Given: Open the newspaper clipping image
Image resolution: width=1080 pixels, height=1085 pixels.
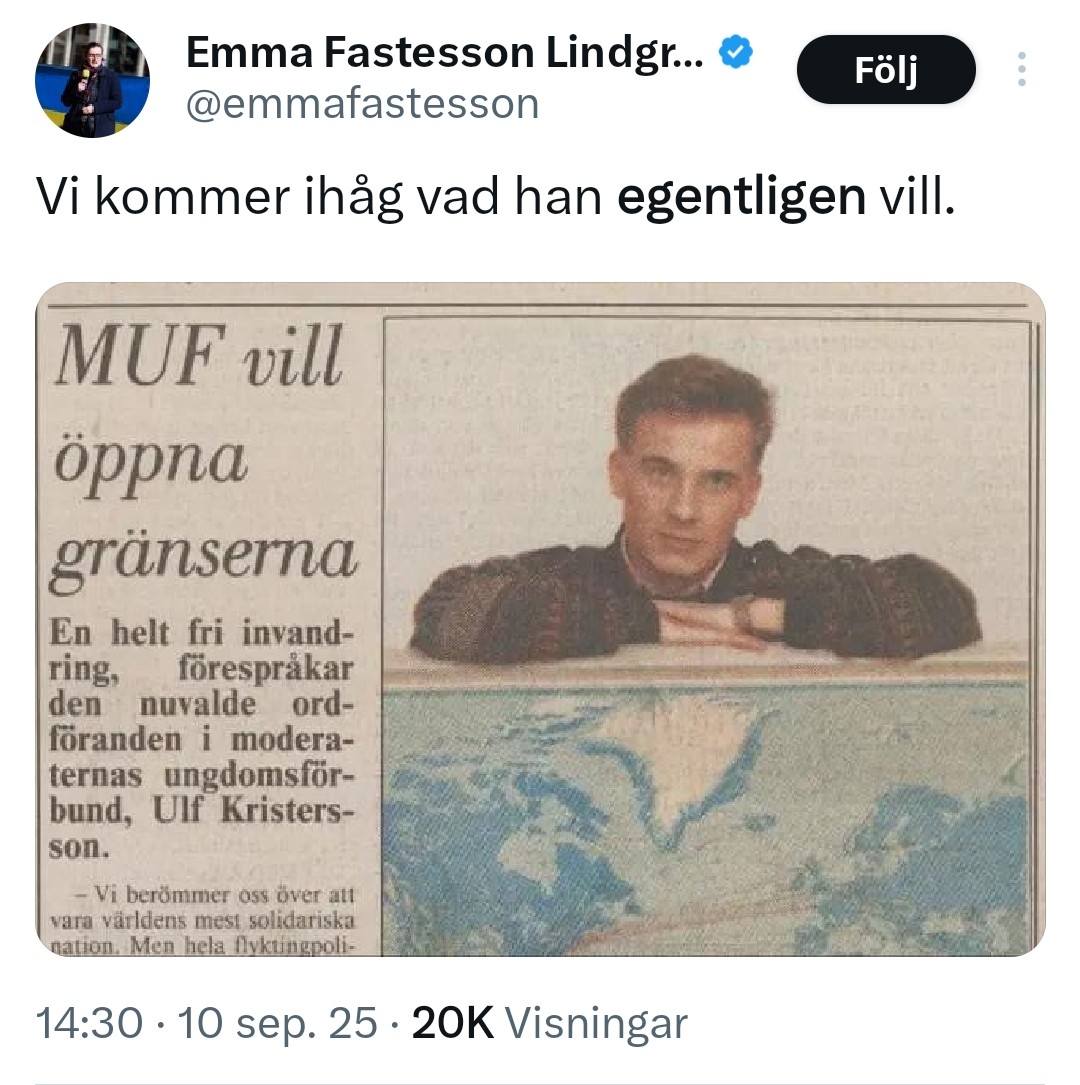Looking at the screenshot, I should [x=540, y=619].
